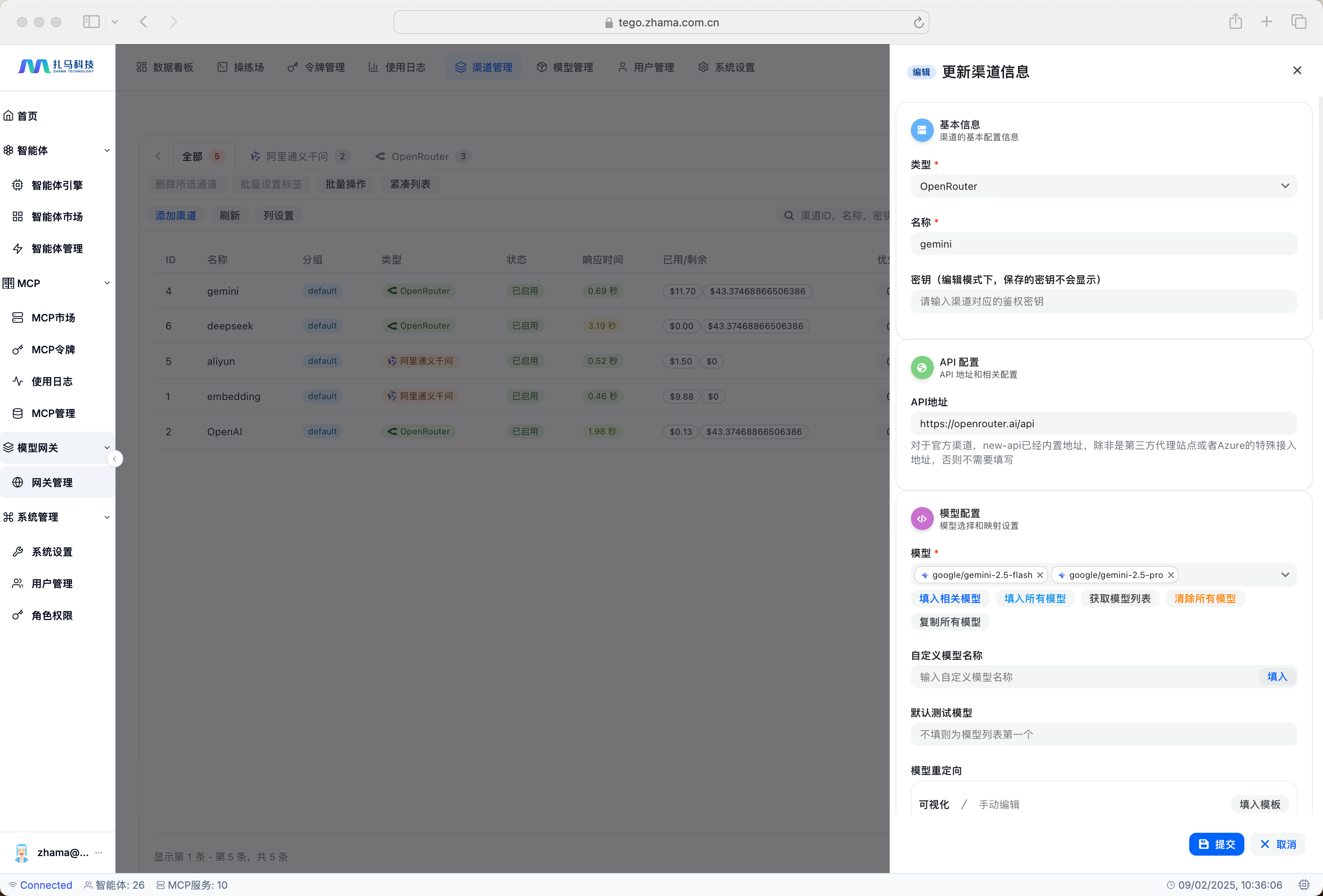This screenshot has height=896, width=1323.
Task: Click the Safari share icon
Action: click(1235, 22)
